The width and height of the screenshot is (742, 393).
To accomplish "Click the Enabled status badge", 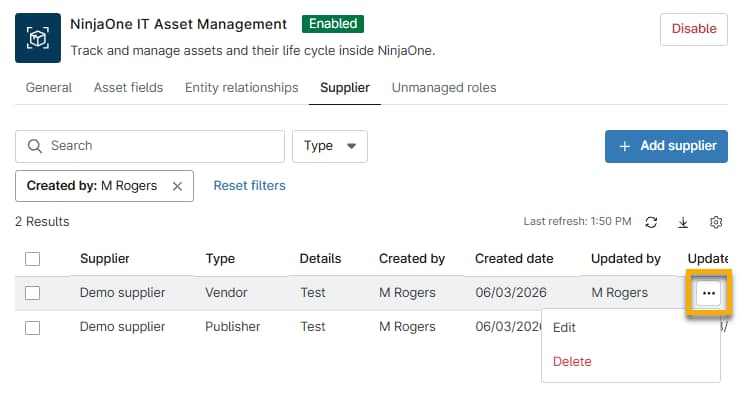I will tap(333, 24).
